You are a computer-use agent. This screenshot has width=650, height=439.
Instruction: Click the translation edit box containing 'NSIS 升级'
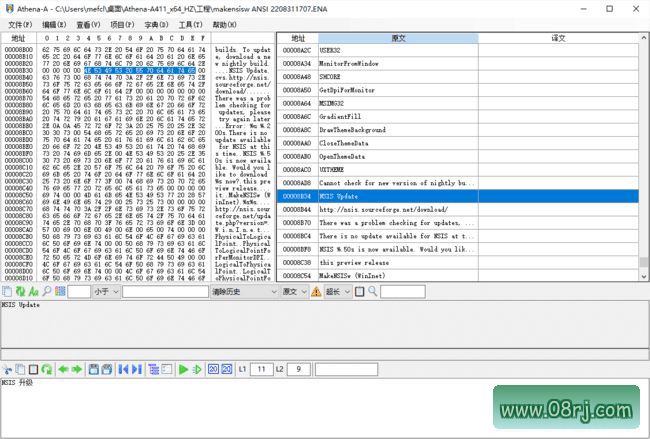325,408
